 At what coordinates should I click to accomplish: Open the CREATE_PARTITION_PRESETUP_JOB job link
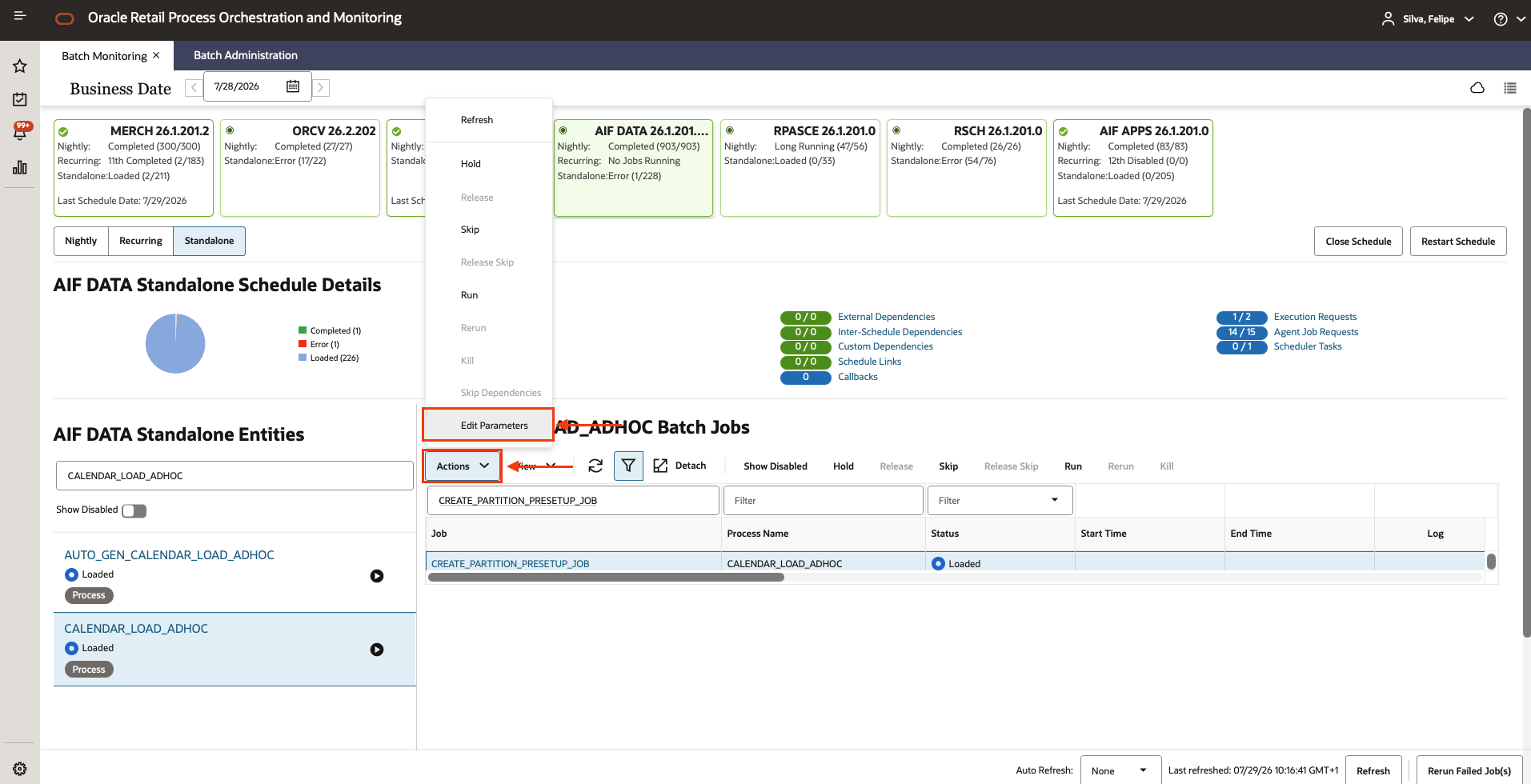511,564
